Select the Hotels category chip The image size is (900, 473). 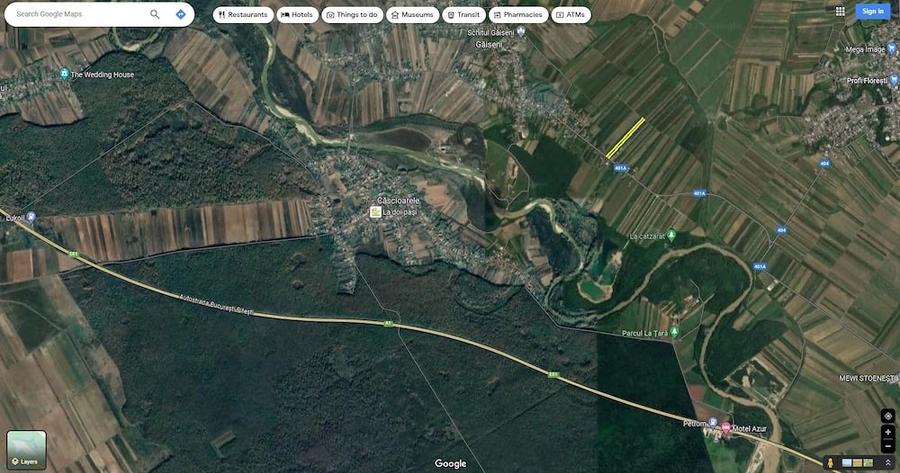coord(297,15)
